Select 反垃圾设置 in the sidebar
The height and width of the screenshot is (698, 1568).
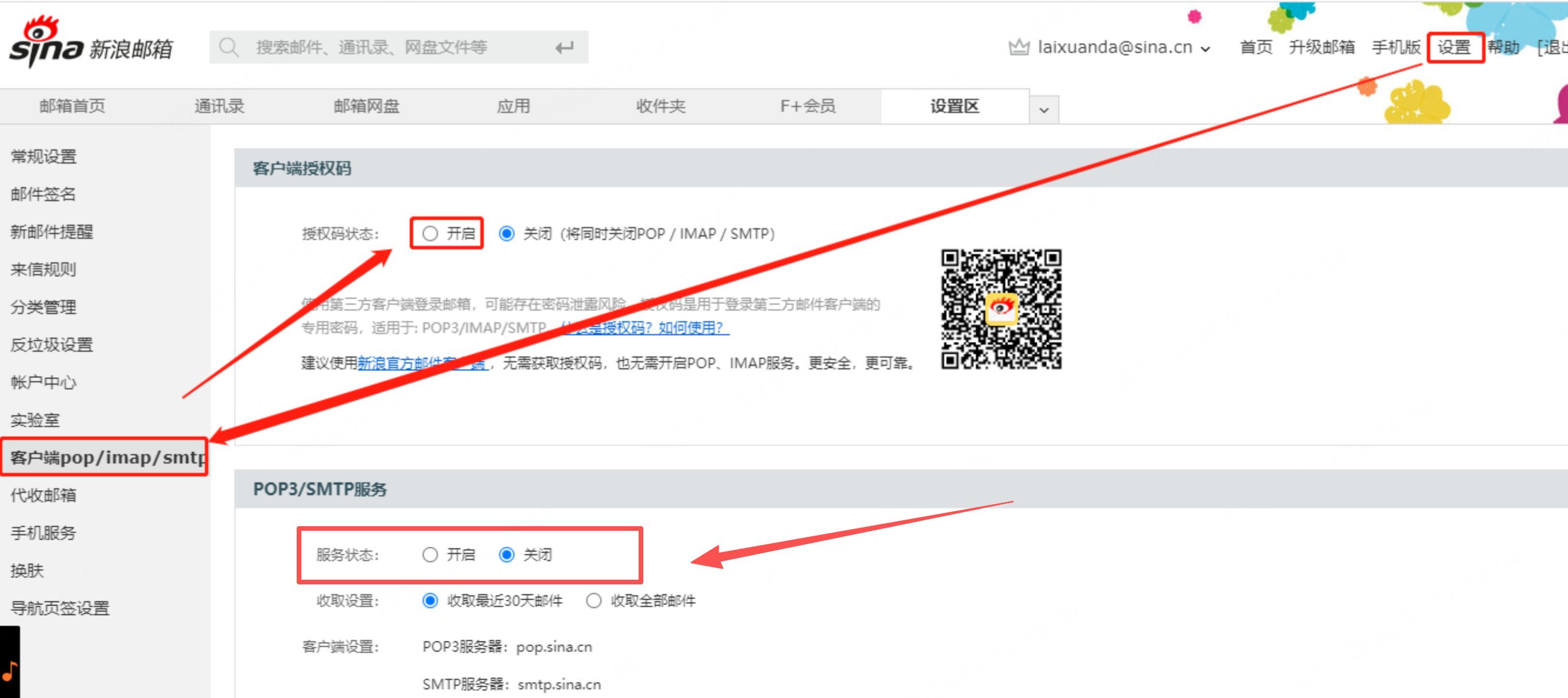tap(52, 345)
